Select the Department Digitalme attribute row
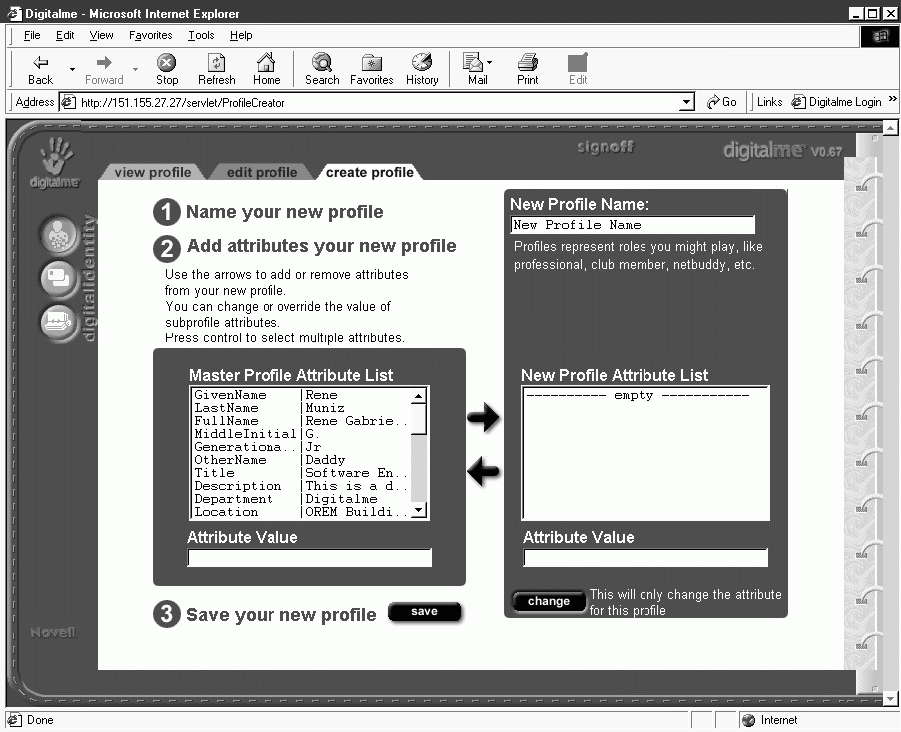This screenshot has width=901, height=732. click(302, 499)
